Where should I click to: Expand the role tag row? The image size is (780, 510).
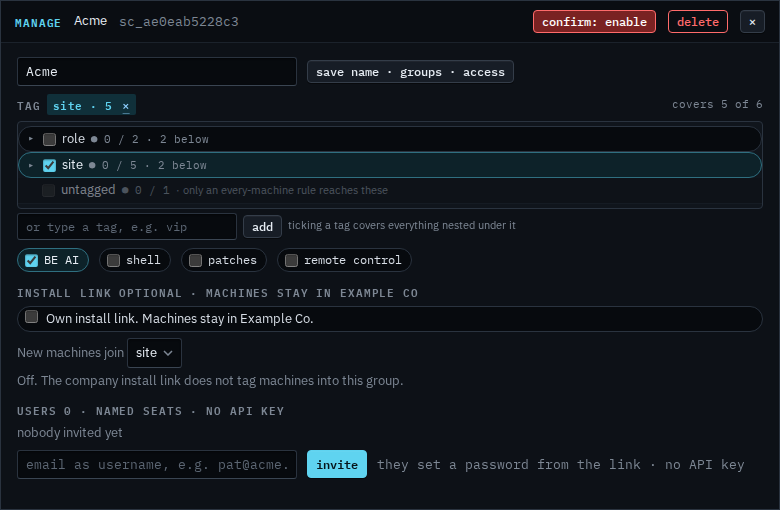coord(31,139)
